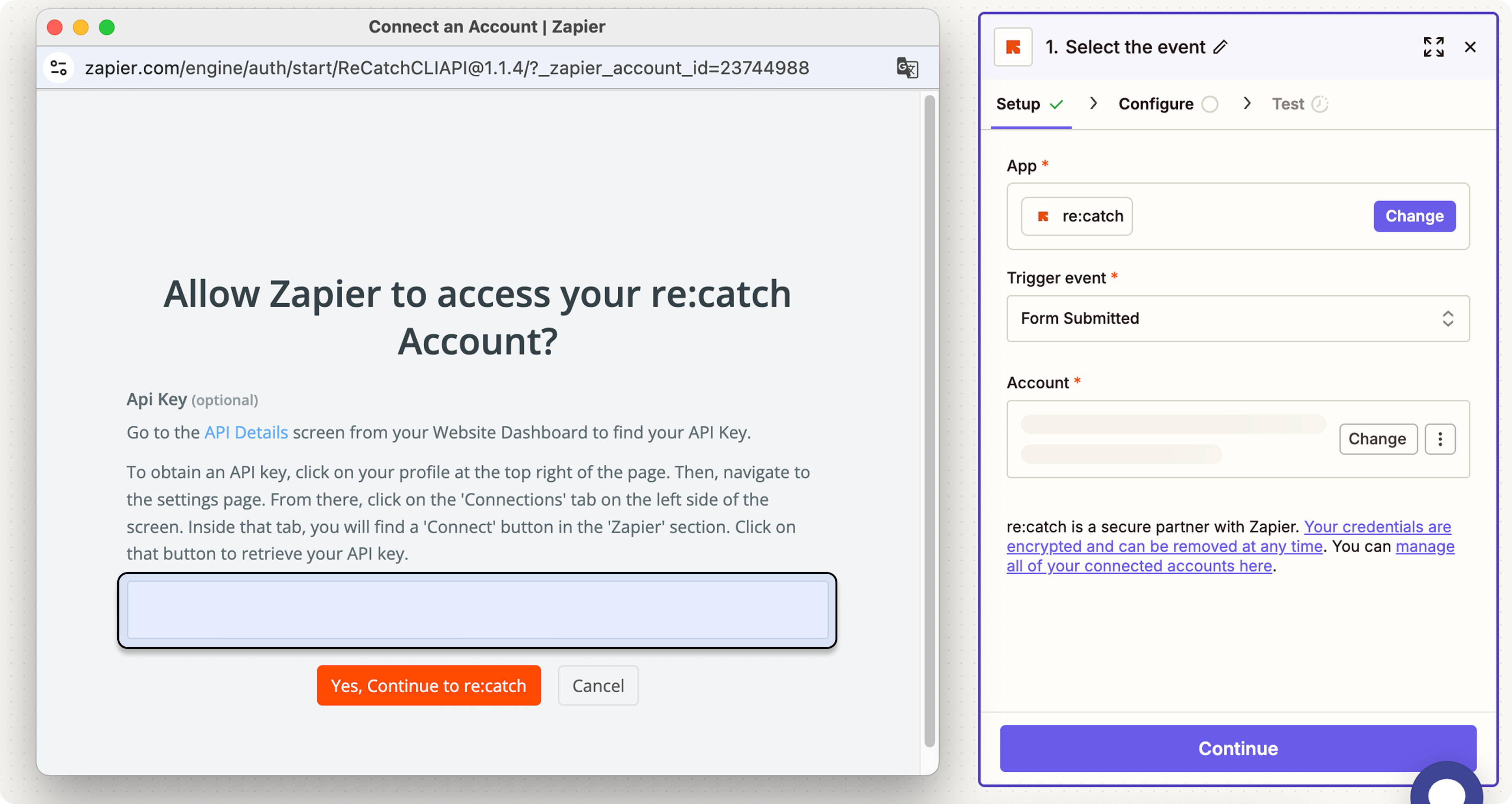1512x804 pixels.
Task: Click the chevron before the Test tab
Action: tap(1247, 103)
